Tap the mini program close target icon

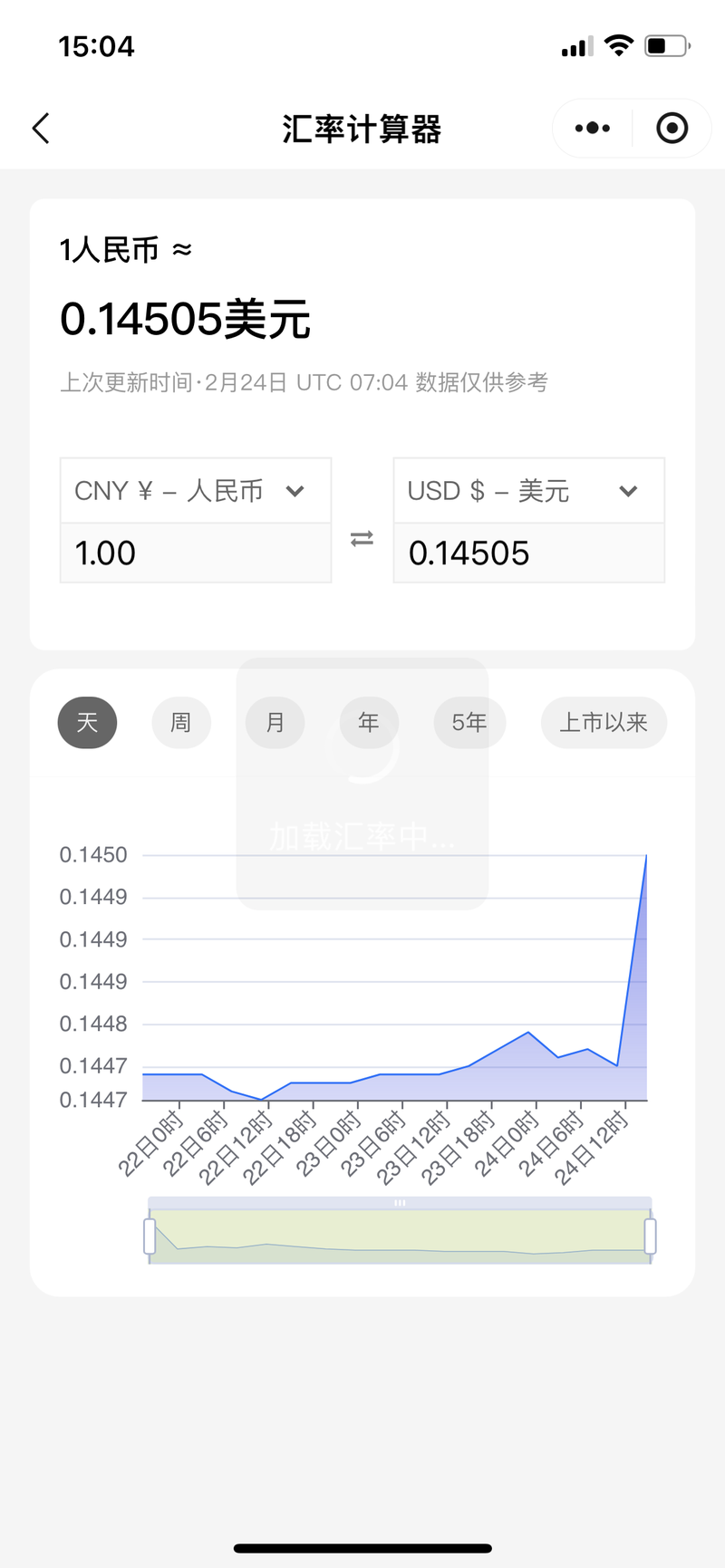coord(672,129)
